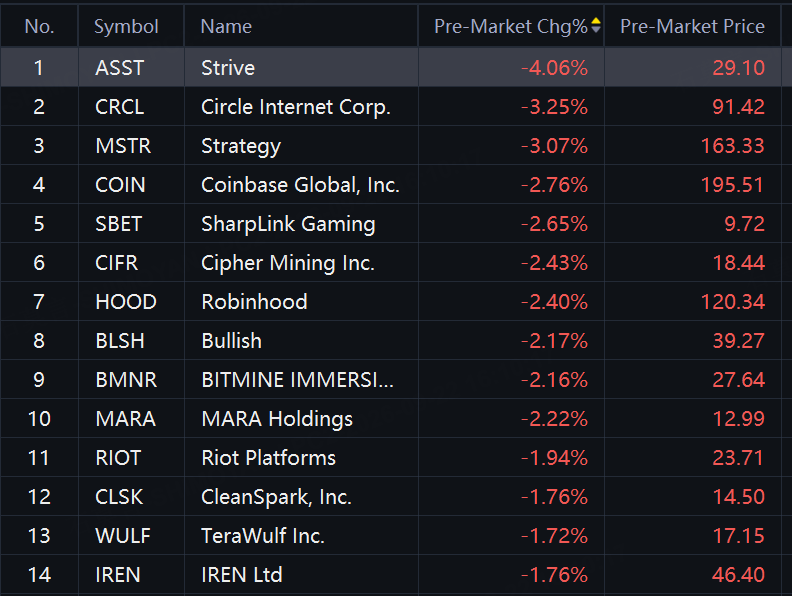Click CleanSpark, Inc. stock name
The width and height of the screenshot is (792, 596).
point(276,497)
